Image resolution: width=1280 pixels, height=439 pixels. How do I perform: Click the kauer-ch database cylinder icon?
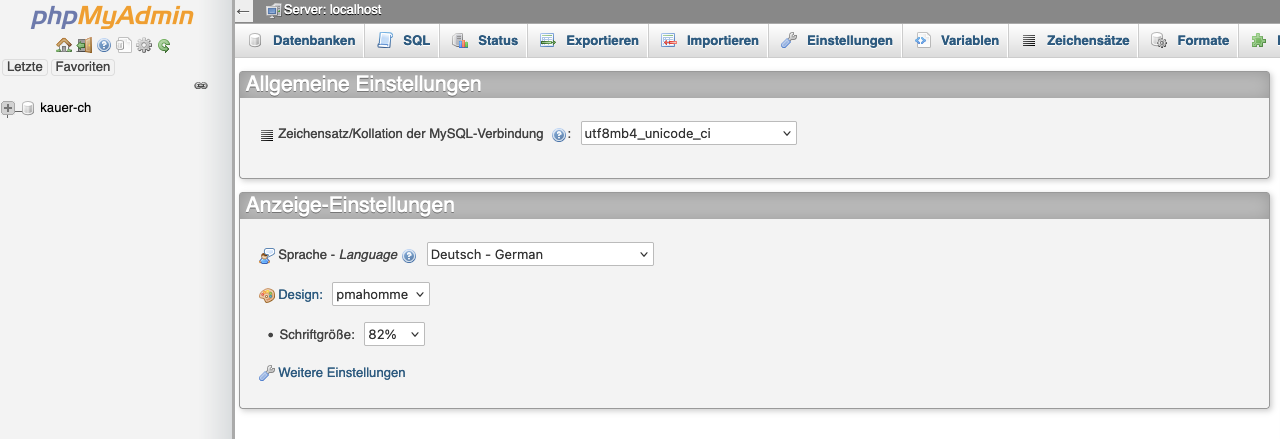28,108
